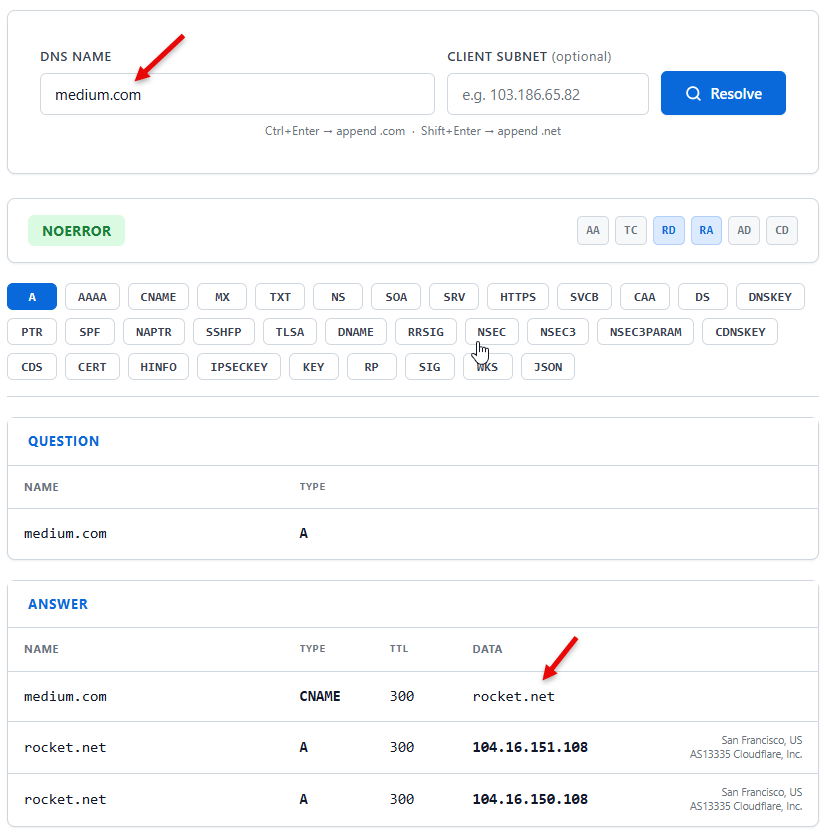Choose the HTTPS record type
This screenshot has height=836, width=826.
[518, 297]
